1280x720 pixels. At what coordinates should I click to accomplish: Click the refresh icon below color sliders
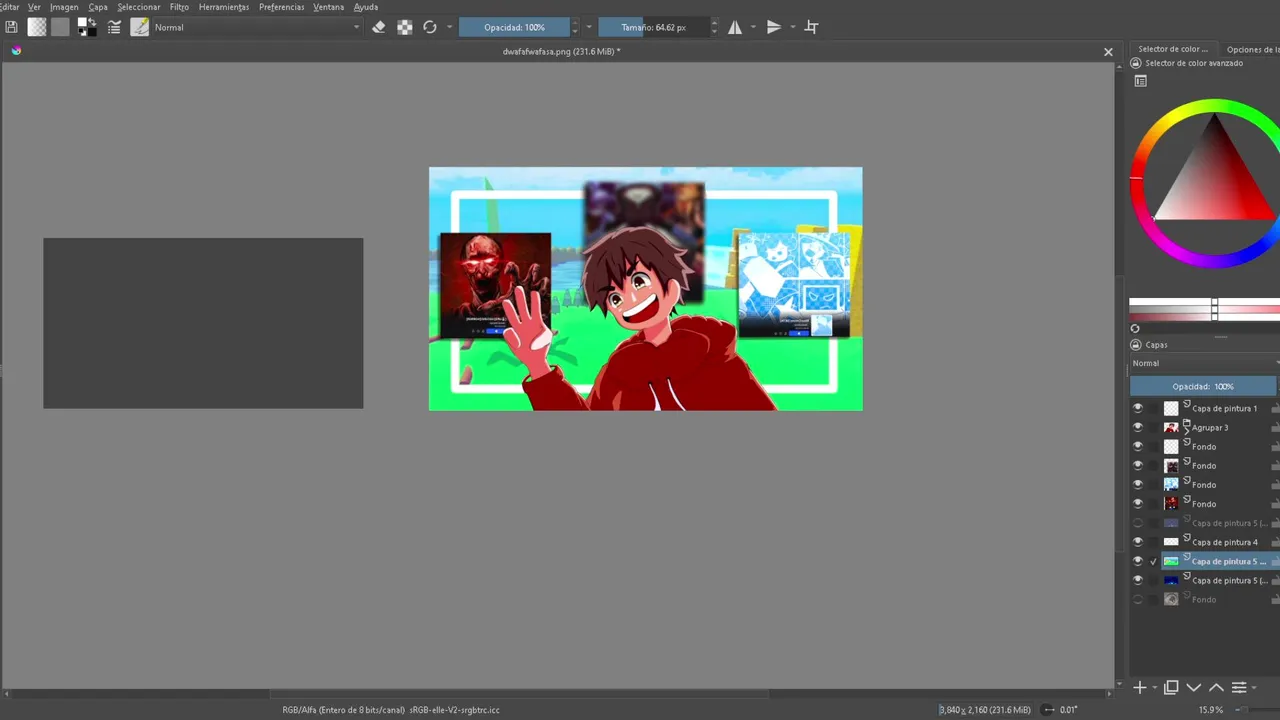click(x=1135, y=328)
